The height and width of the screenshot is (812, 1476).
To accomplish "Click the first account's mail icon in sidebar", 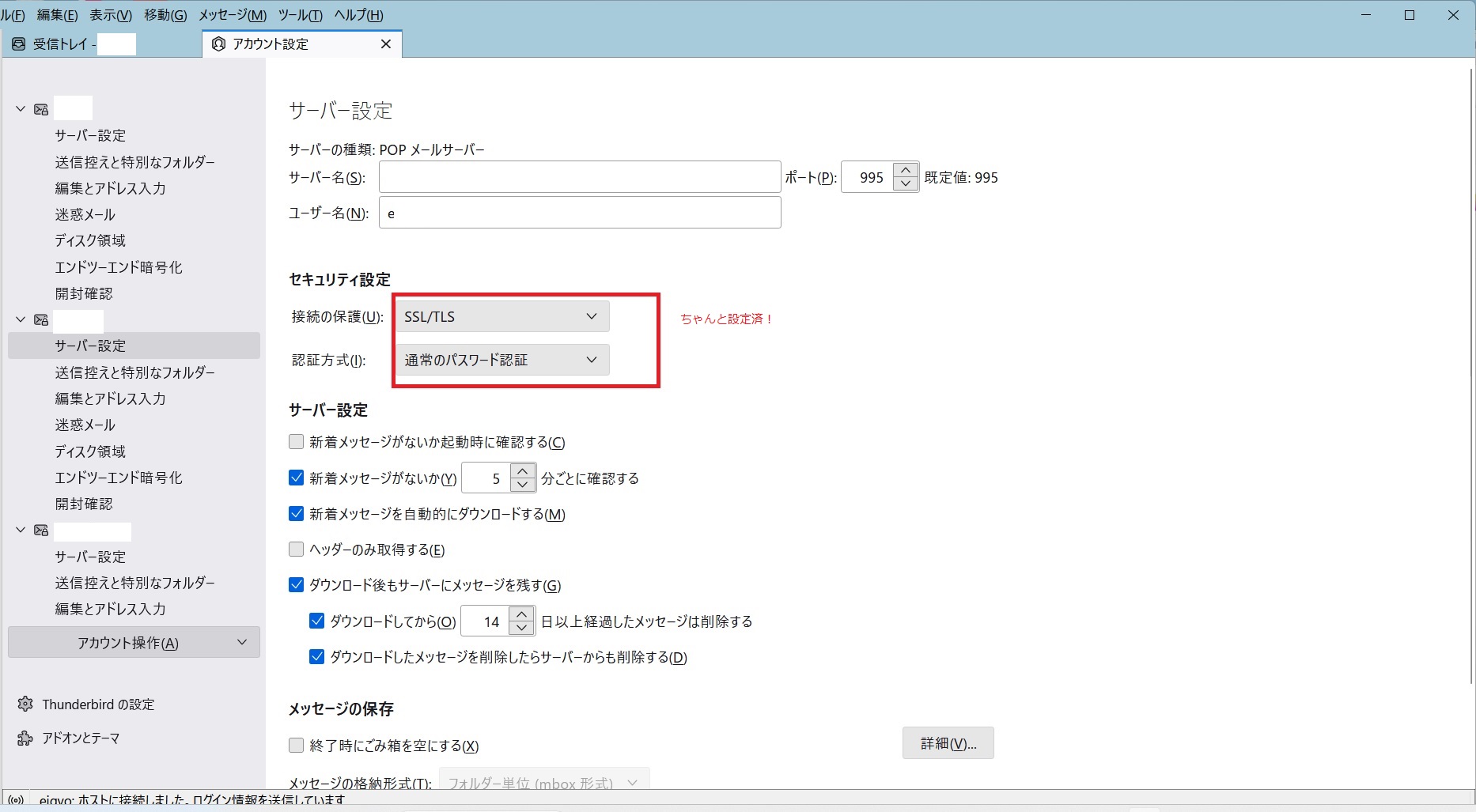I will [41, 109].
